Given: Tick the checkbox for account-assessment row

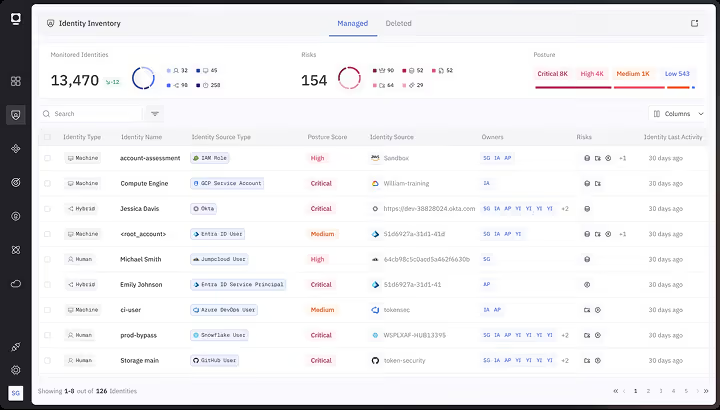Looking at the screenshot, I should 47,158.
